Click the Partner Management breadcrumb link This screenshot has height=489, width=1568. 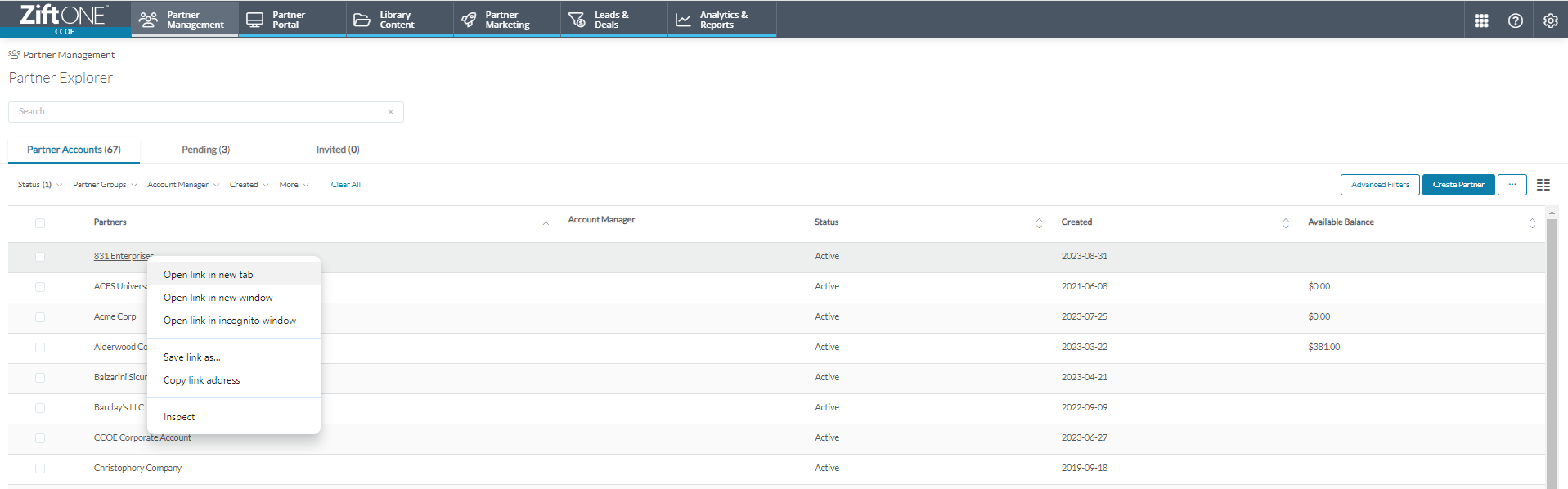pyautogui.click(x=69, y=55)
